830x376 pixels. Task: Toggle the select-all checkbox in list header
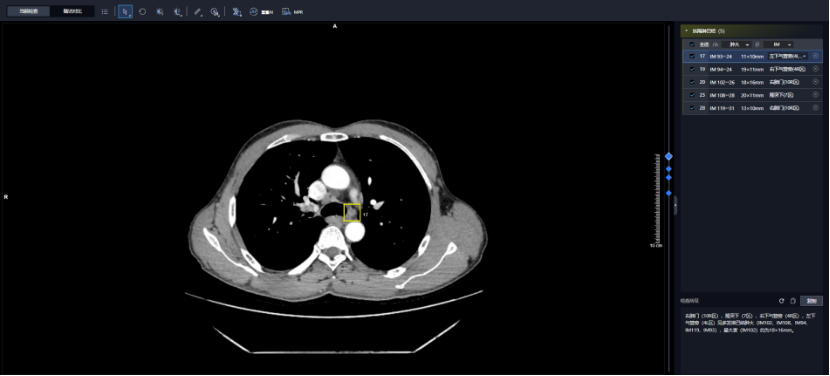[692, 44]
